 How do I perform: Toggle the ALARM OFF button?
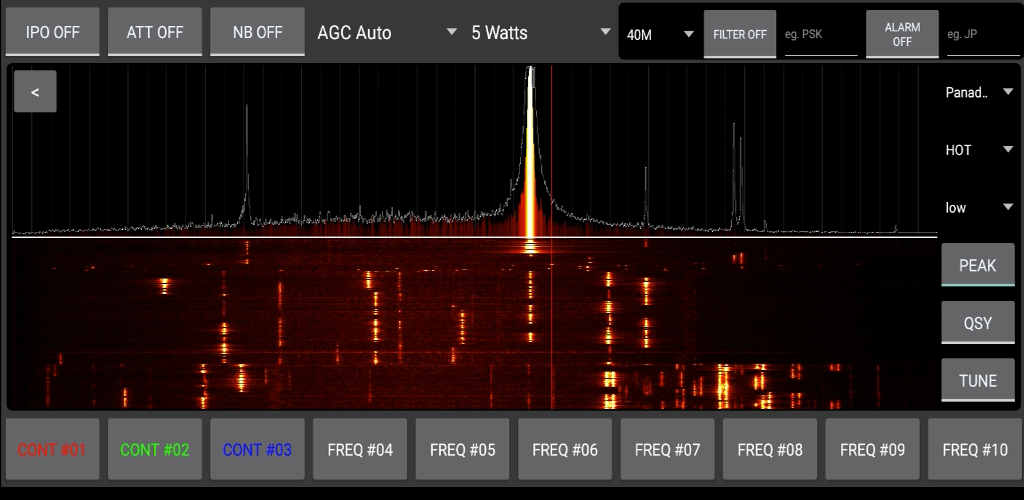pyautogui.click(x=902, y=35)
